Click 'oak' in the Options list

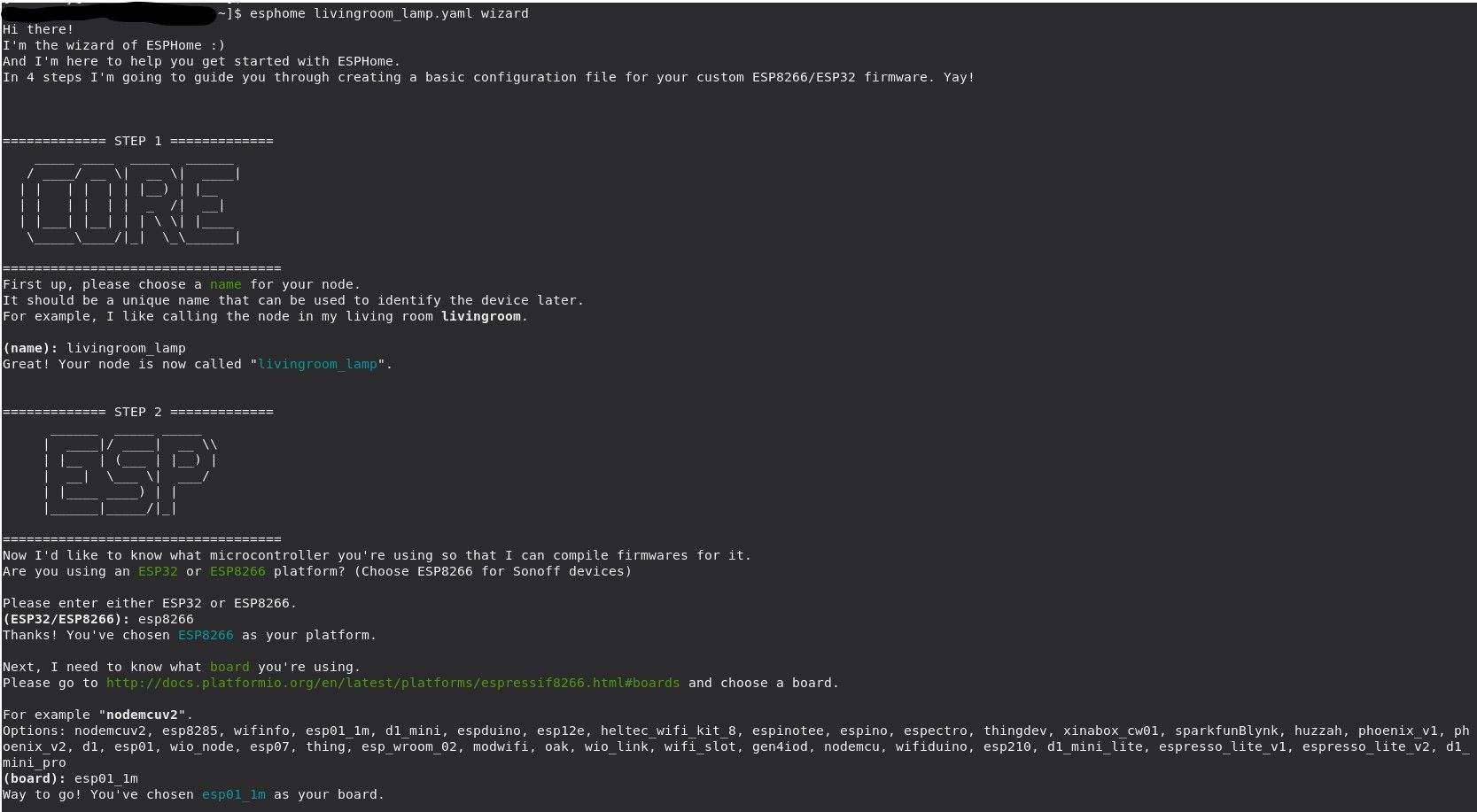point(556,746)
